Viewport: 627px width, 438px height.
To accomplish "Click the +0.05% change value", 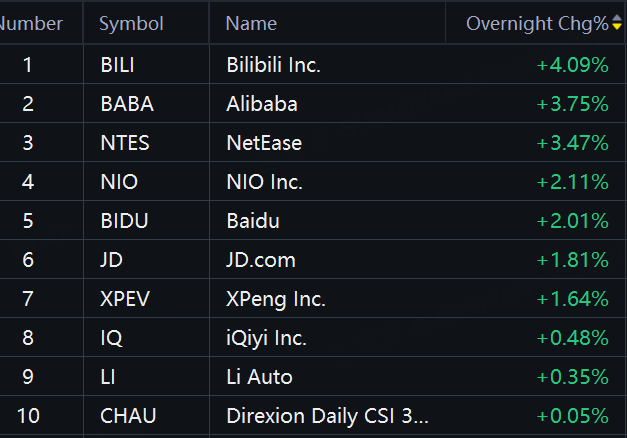I will click(572, 416).
